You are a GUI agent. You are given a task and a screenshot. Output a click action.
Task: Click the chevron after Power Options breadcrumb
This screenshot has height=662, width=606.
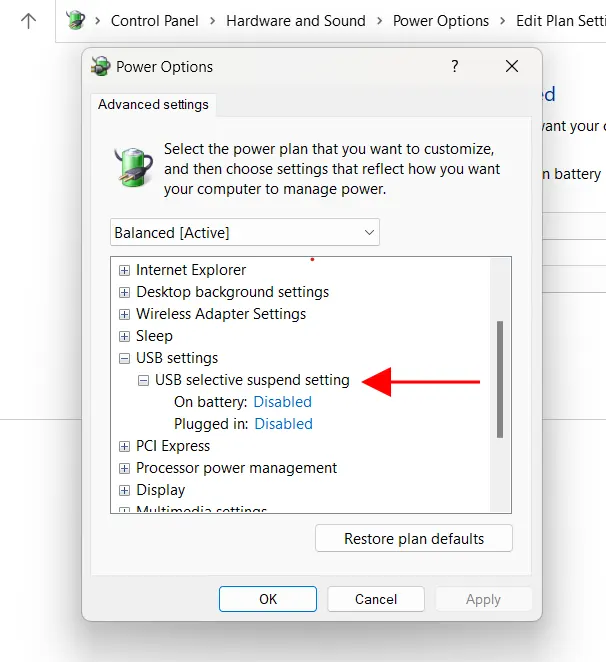[503, 21]
